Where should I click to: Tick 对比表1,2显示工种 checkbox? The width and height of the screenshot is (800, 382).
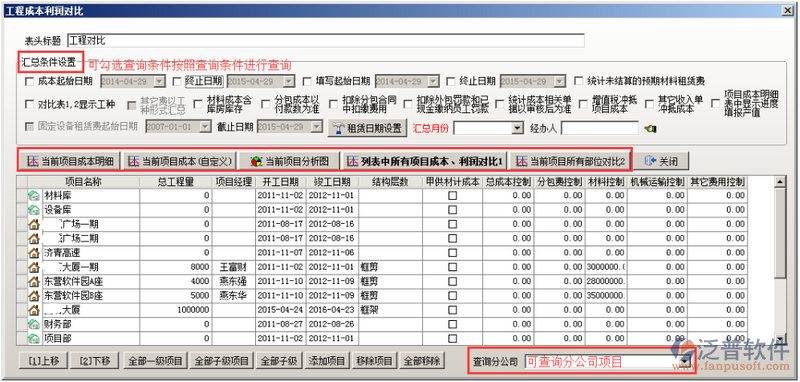pyautogui.click(x=29, y=104)
